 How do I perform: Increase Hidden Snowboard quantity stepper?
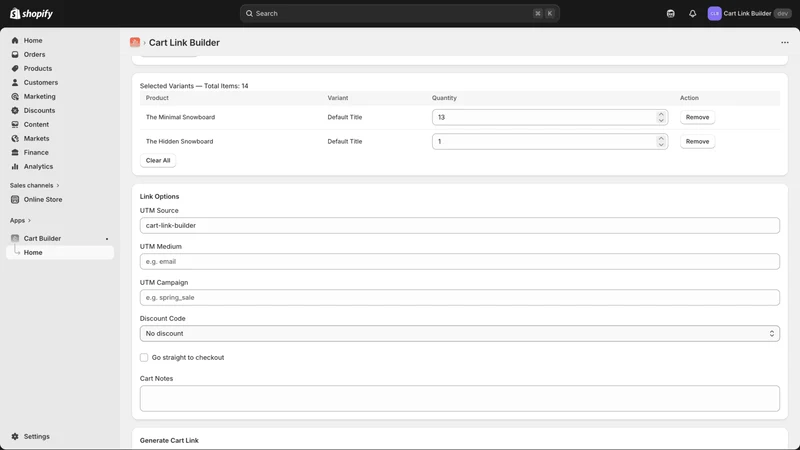(x=661, y=138)
